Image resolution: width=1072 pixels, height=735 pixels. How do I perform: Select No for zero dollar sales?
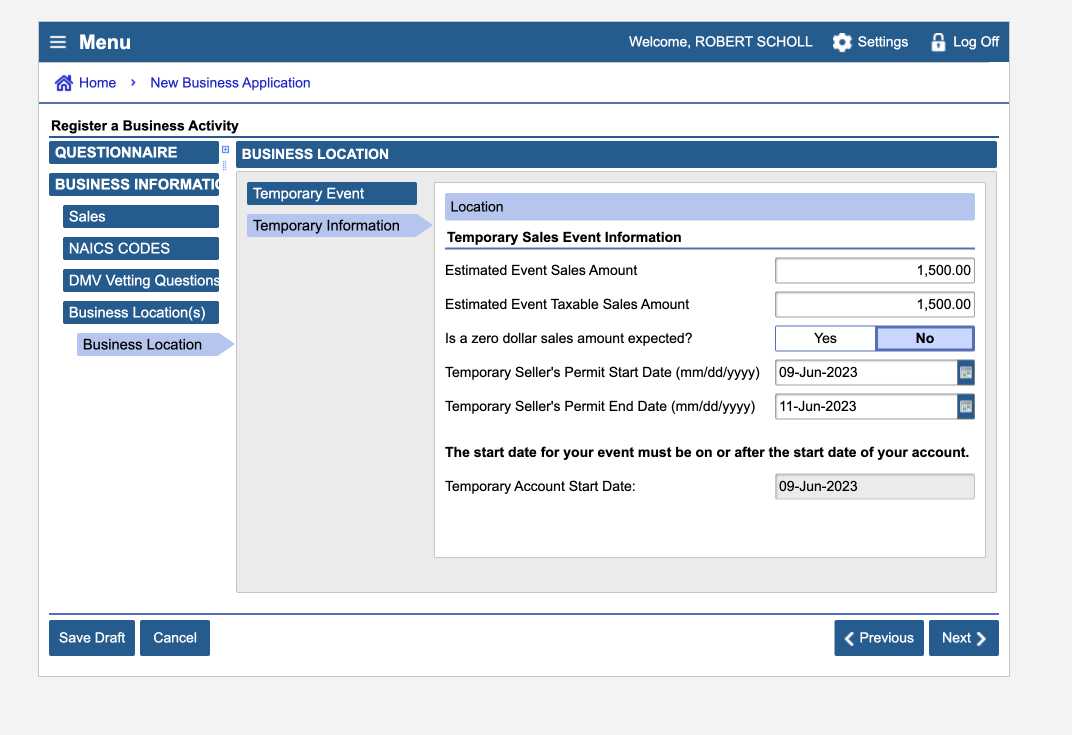tap(924, 339)
